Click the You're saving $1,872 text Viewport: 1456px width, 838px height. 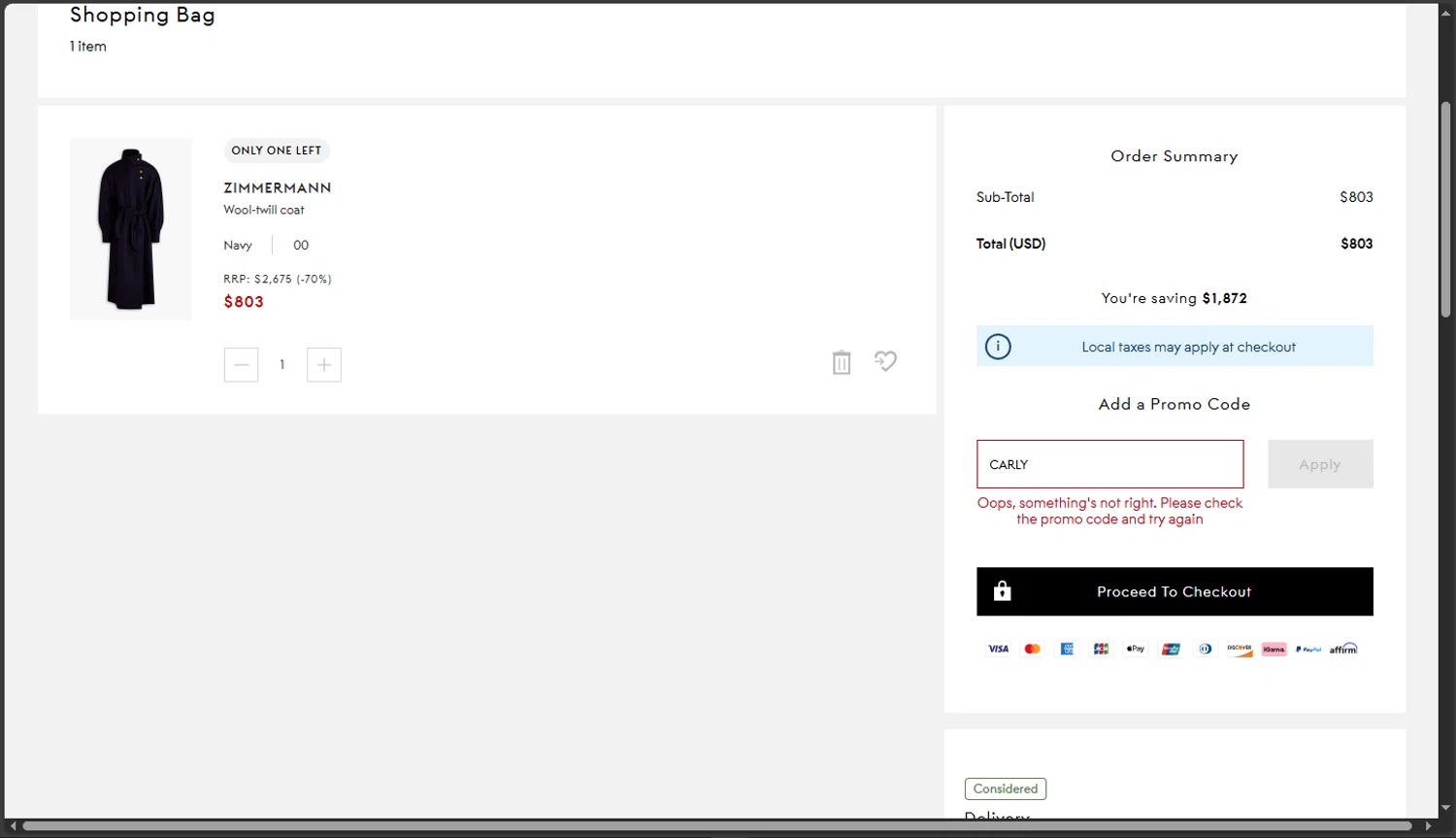click(1174, 298)
